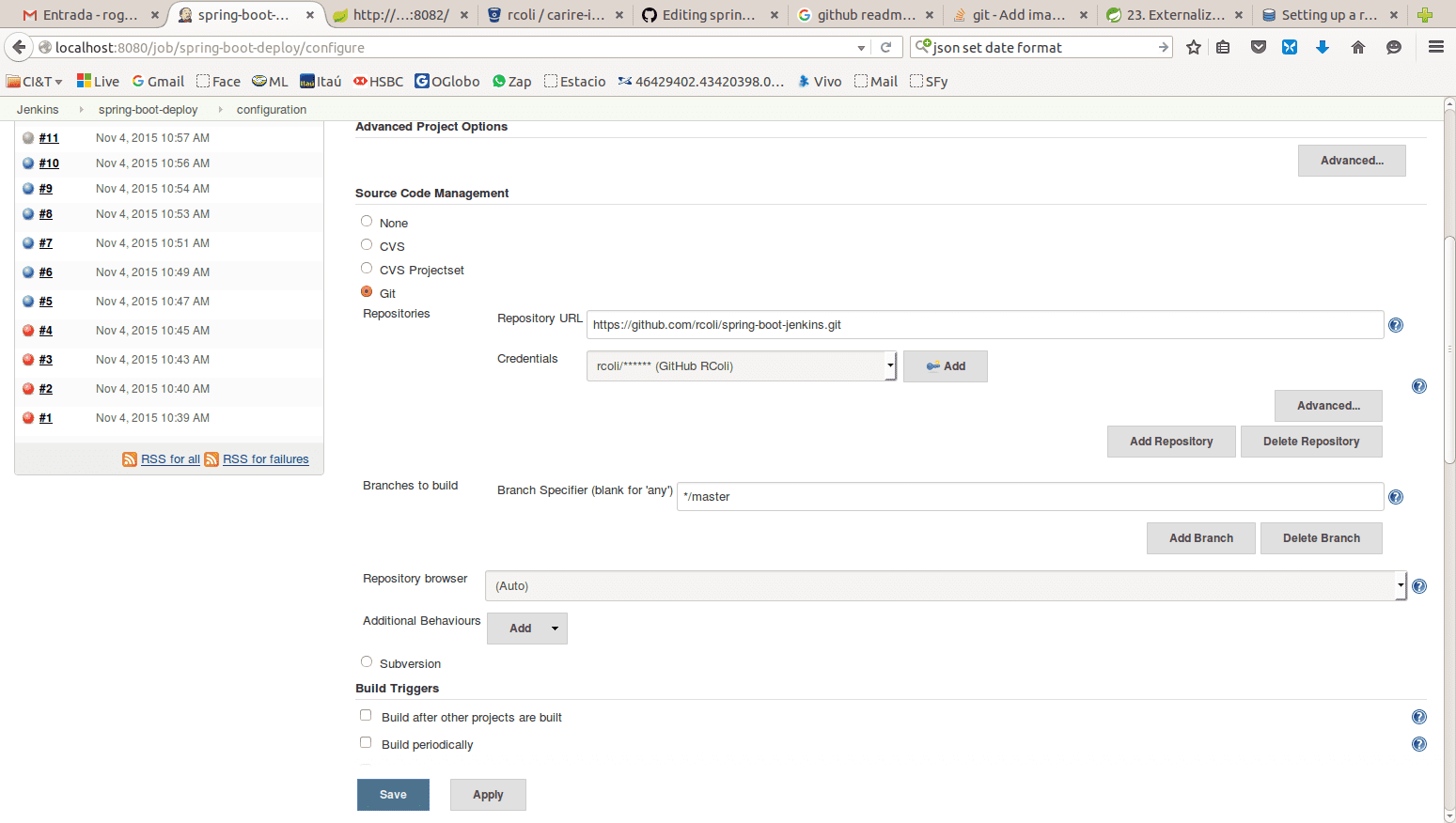Click help icon beside Repository browser

(x=1419, y=586)
